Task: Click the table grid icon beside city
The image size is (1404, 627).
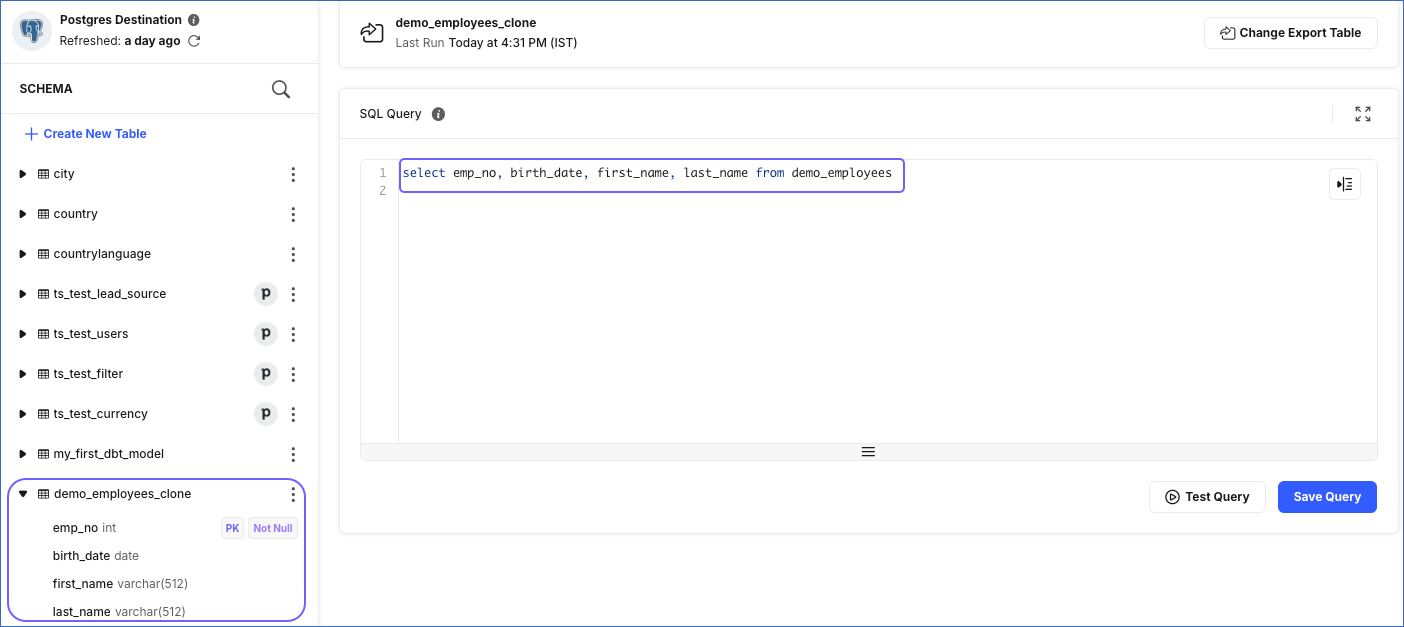Action: (43, 174)
